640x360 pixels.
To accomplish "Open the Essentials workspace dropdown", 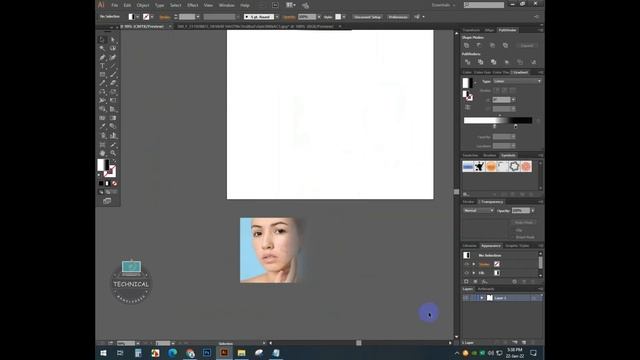I will click(x=443, y=5).
